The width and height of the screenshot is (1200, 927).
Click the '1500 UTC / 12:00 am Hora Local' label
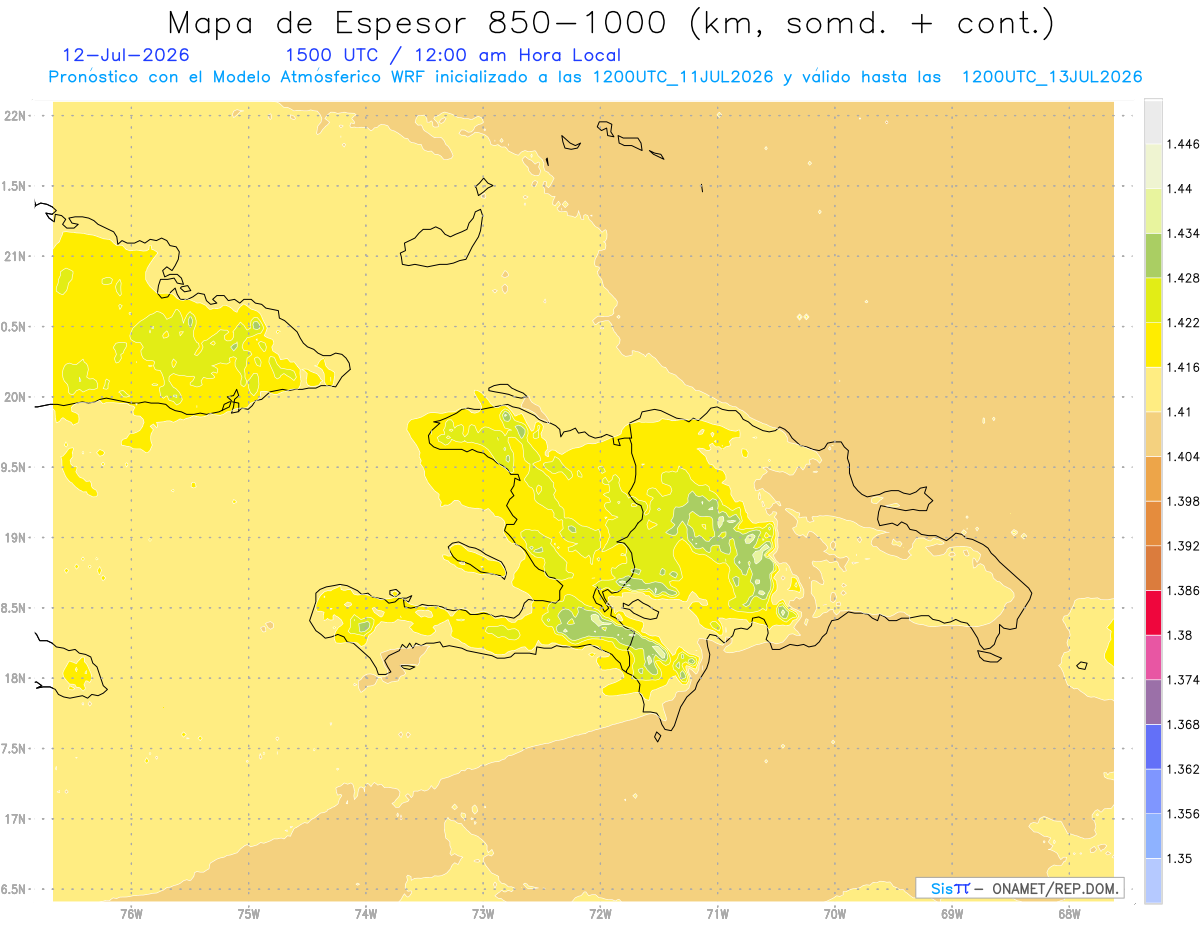453,55
